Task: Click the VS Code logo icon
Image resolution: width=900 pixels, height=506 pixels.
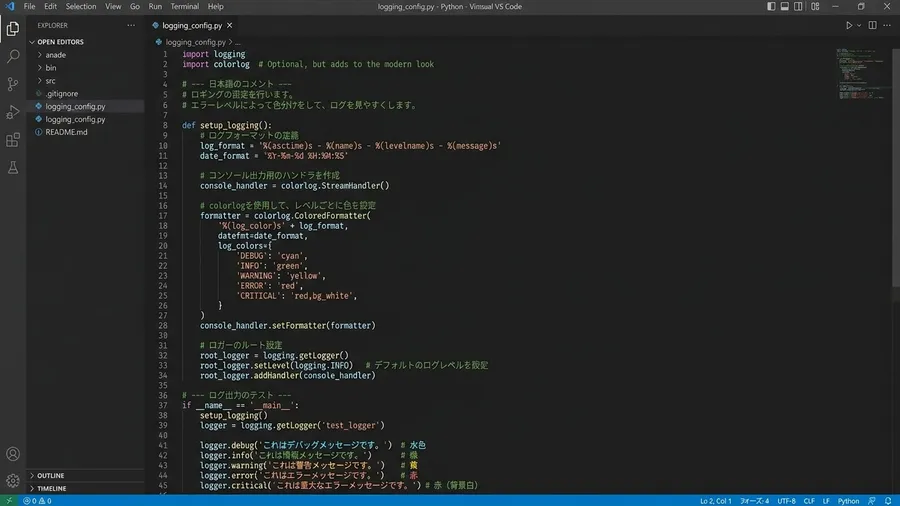Action: 10,6
